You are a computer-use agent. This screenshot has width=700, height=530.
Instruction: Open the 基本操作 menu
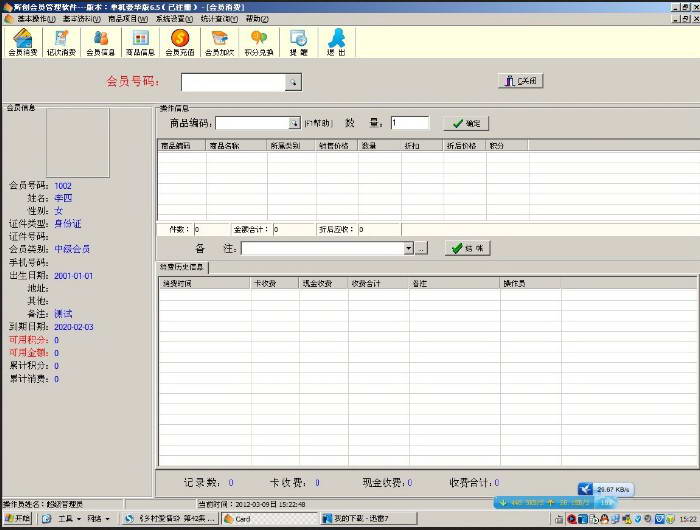[36, 19]
